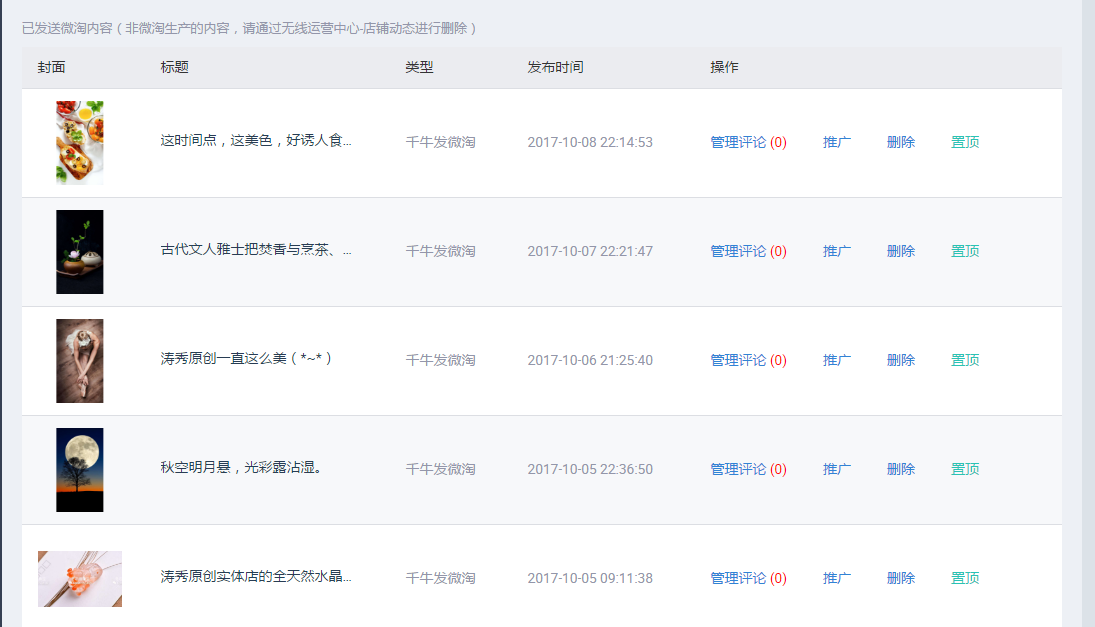This screenshot has height=627, width=1095.
Task: Click 删除 for the 2017-10-07 post
Action: [x=900, y=251]
